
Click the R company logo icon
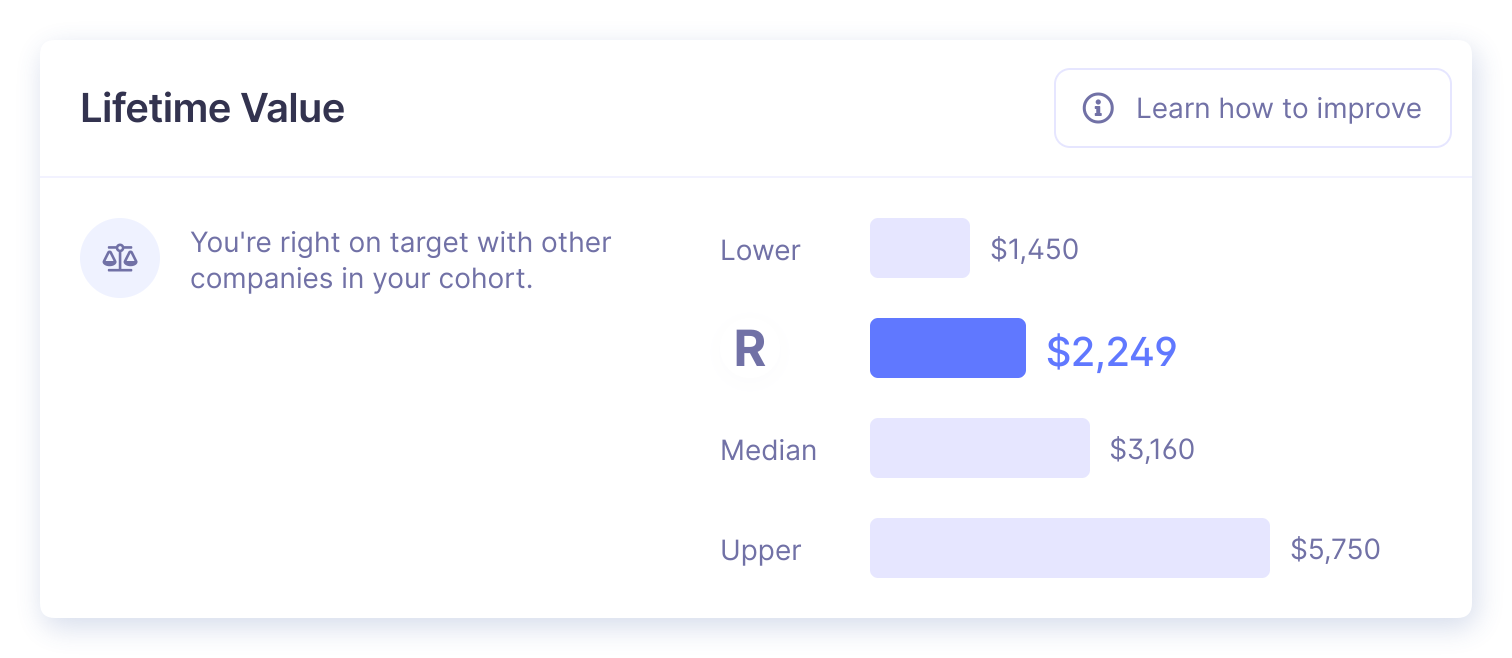point(750,349)
